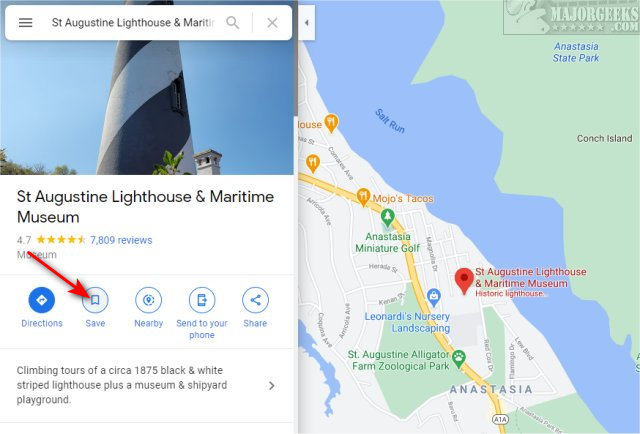Screen dimensions: 640x434
Task: Expand the place description chevron
Action: (271, 385)
